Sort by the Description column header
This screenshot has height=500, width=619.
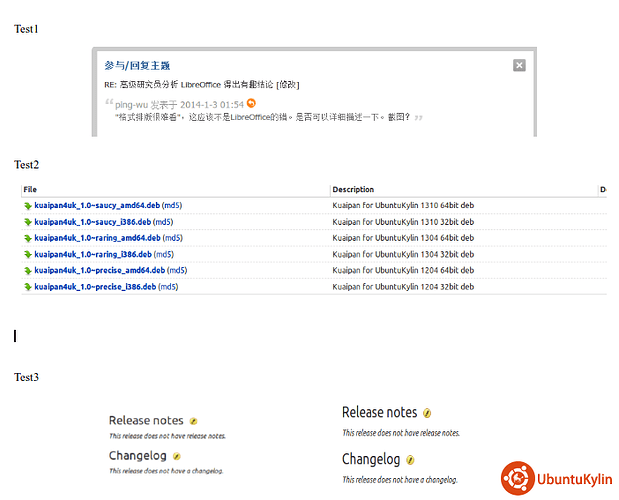tap(353, 189)
